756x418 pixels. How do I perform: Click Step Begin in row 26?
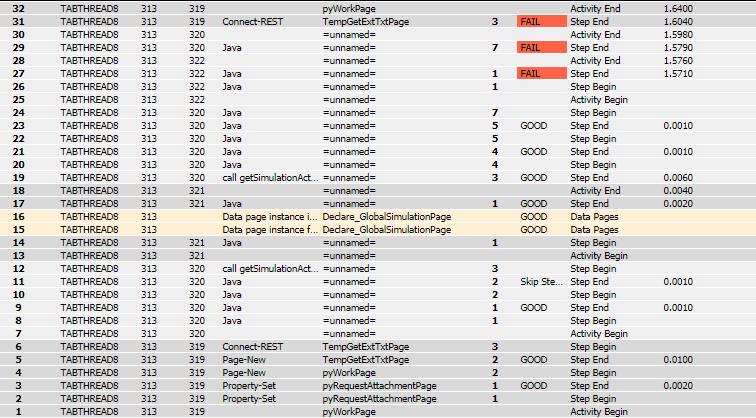[x=593, y=87]
